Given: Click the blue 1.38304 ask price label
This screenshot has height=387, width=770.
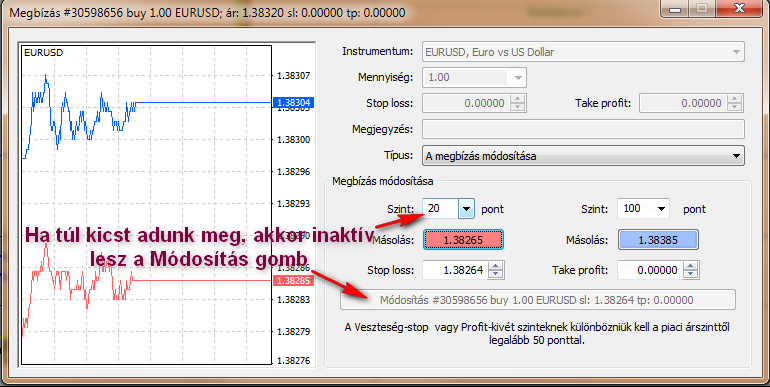Looking at the screenshot, I should click(293, 103).
